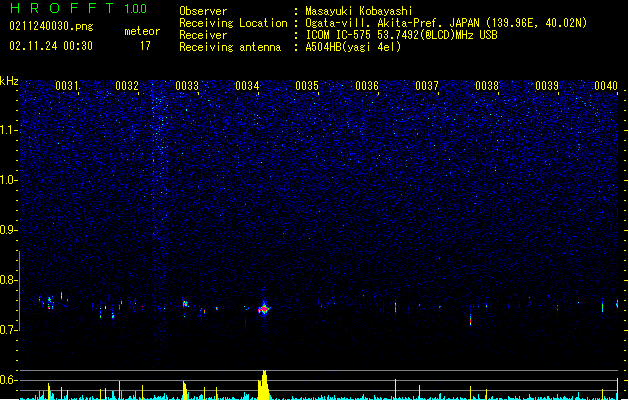This screenshot has width=629, height=400.
Task: Click the 0037 time marker
Action: pos(427,86)
